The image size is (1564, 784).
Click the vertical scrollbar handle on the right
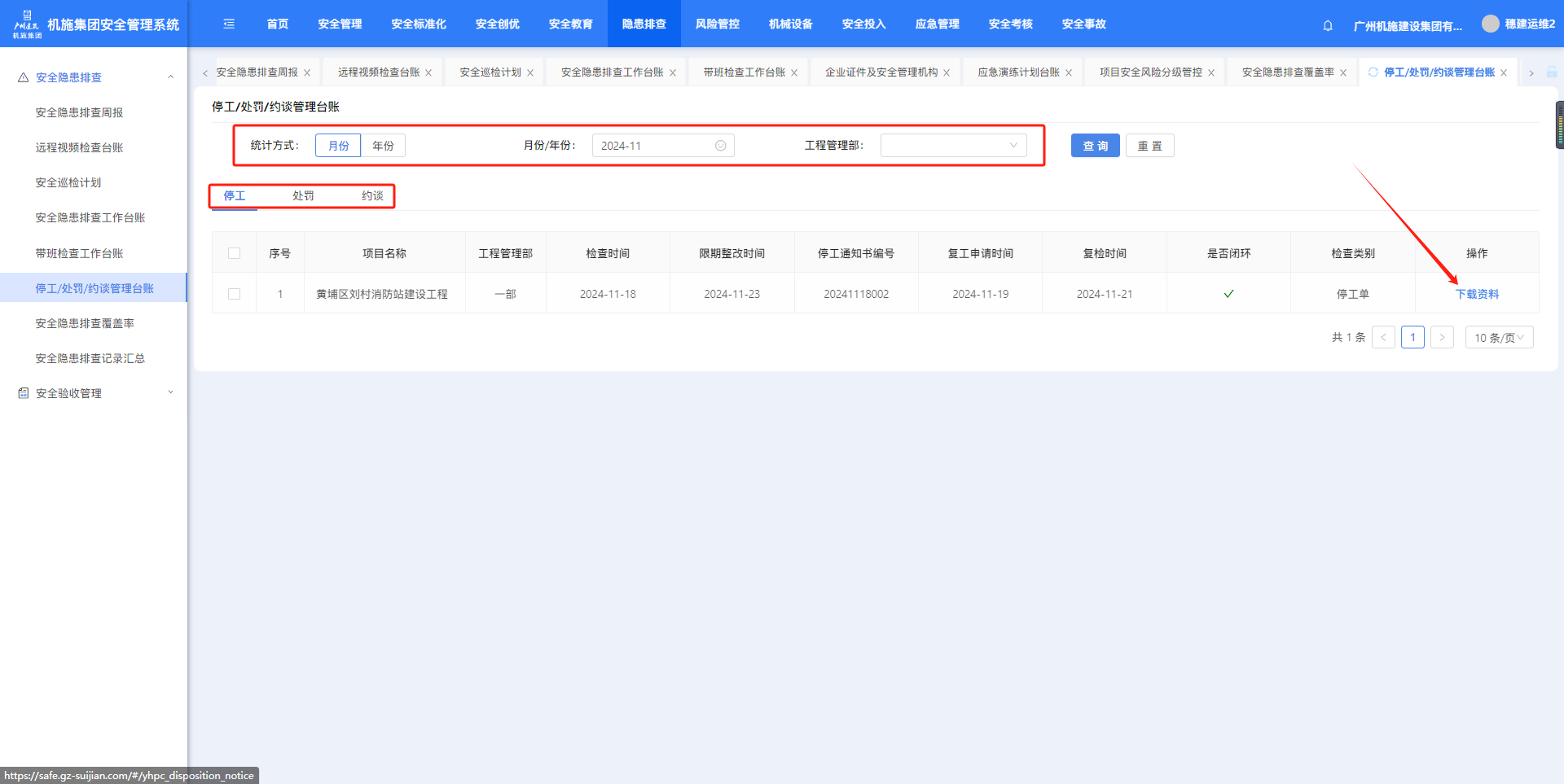pos(1559,125)
